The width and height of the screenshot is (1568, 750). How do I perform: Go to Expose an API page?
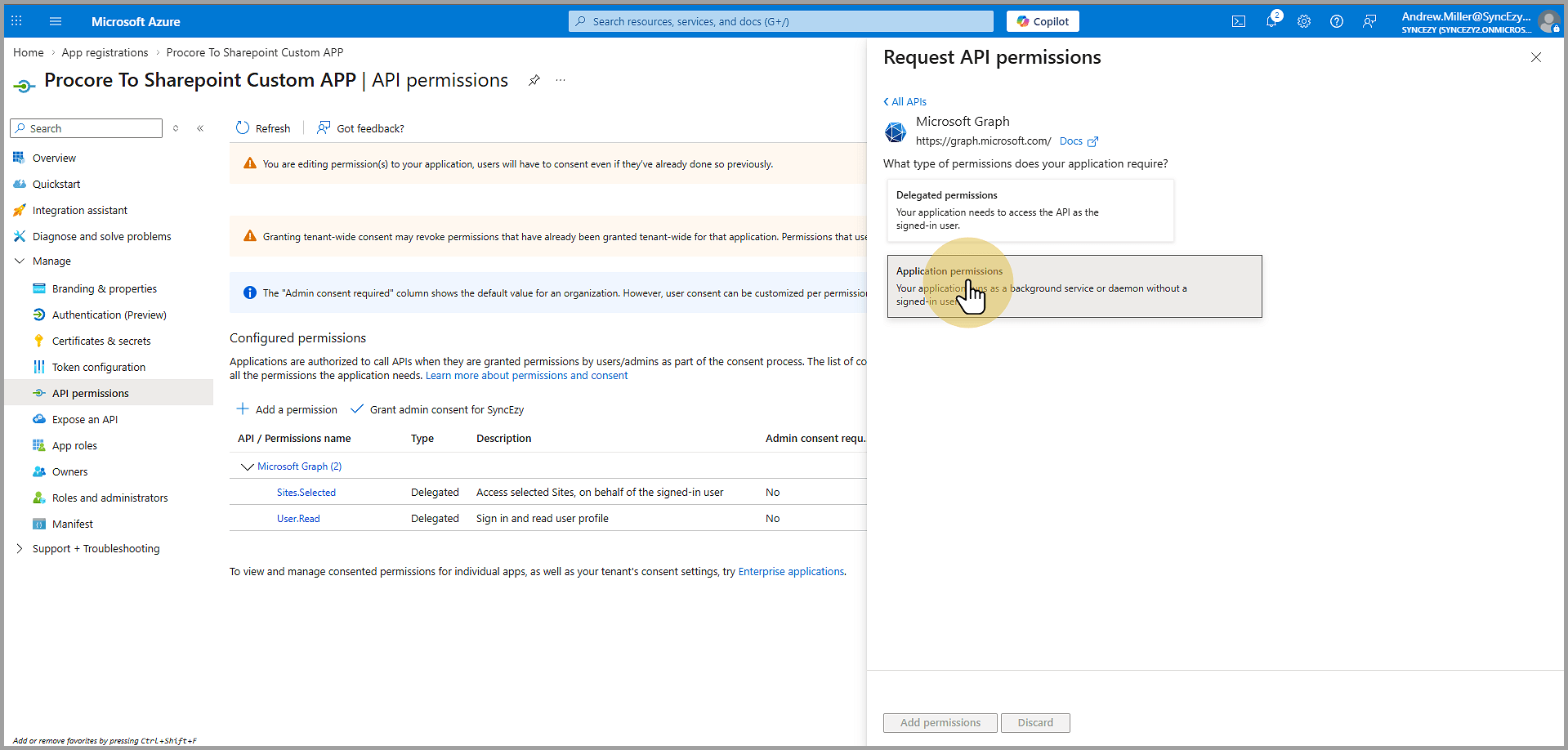click(x=85, y=420)
